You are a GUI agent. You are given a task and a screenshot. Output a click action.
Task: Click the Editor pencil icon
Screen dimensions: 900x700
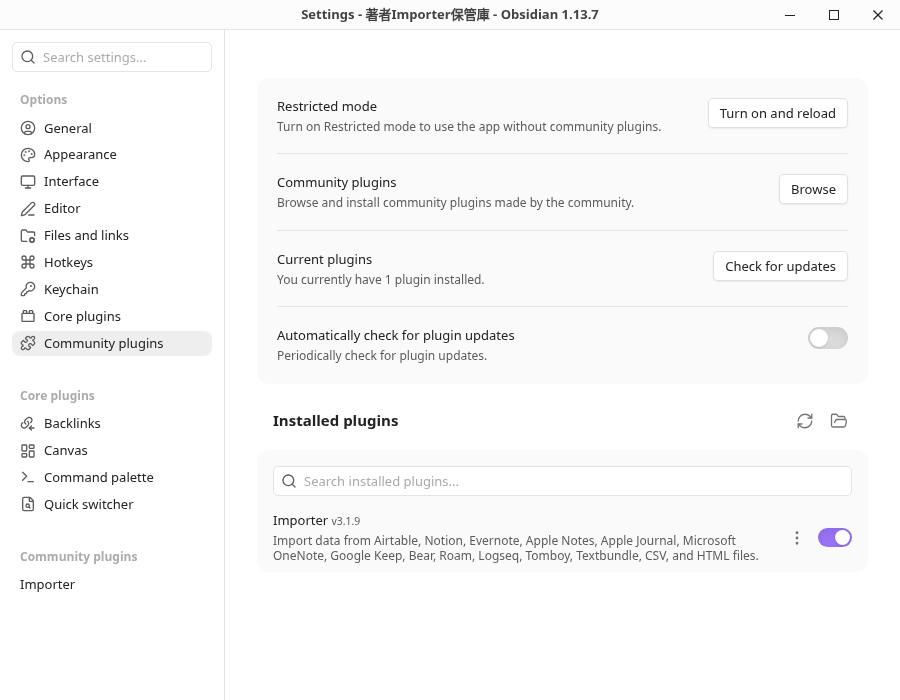[28, 209]
